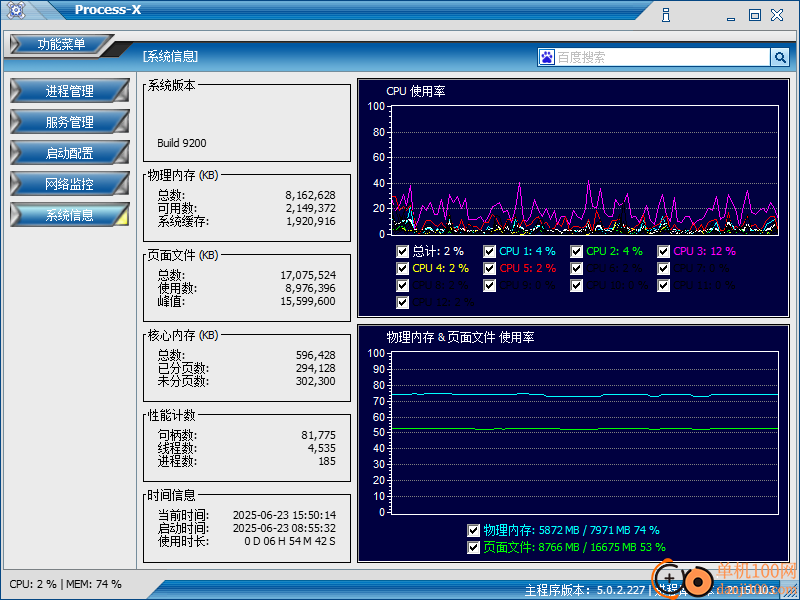Click inside the memory and page file graph
The width and height of the screenshot is (800, 600).
click(x=584, y=433)
